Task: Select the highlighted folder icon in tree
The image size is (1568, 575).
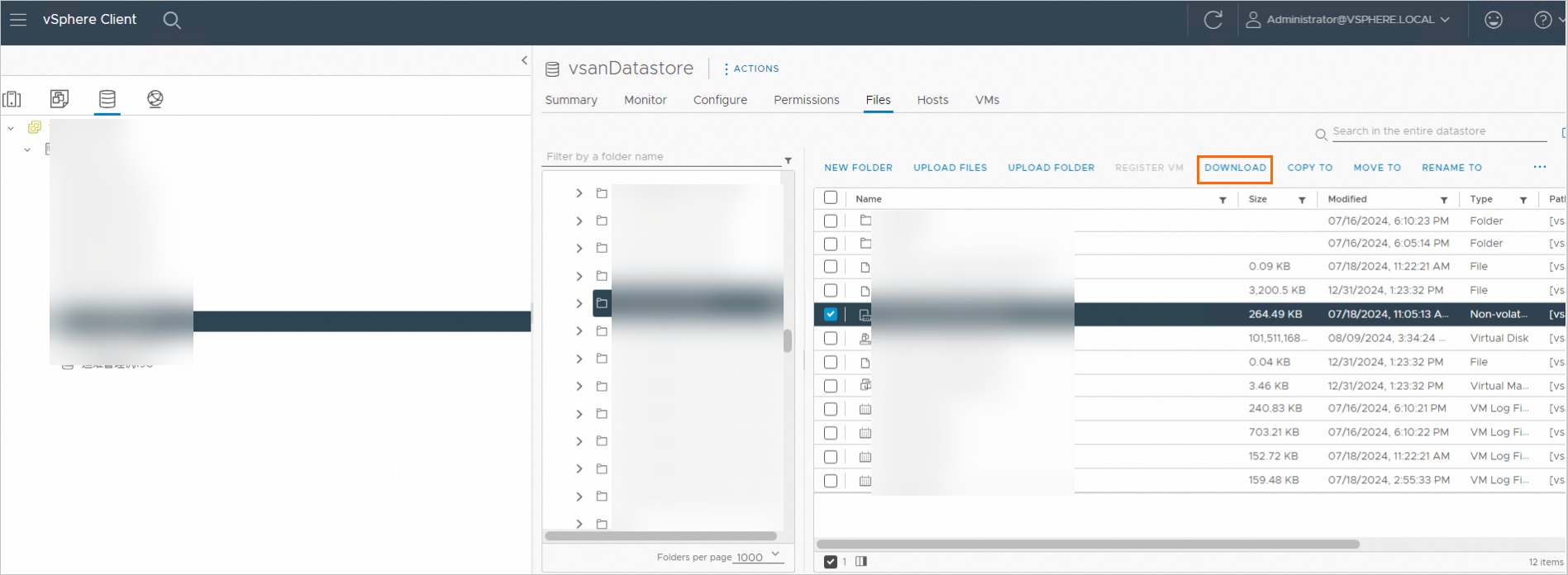Action: (602, 303)
